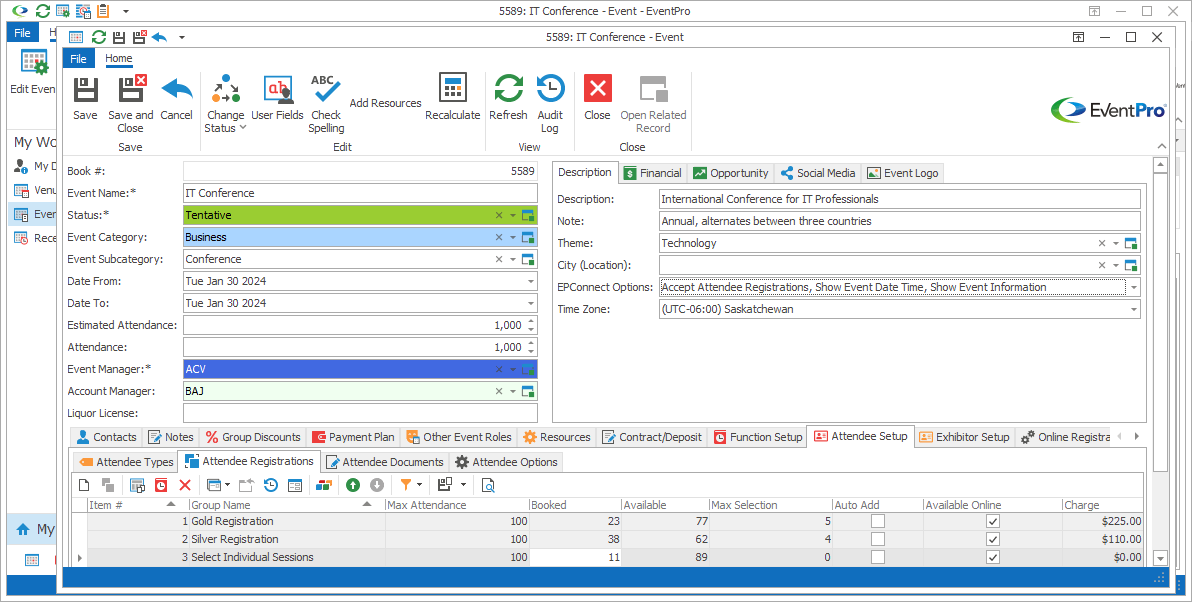Screen dimensions: 1192x602
Task: Uncheck Available Online for Silver Registration
Action: tap(993, 539)
